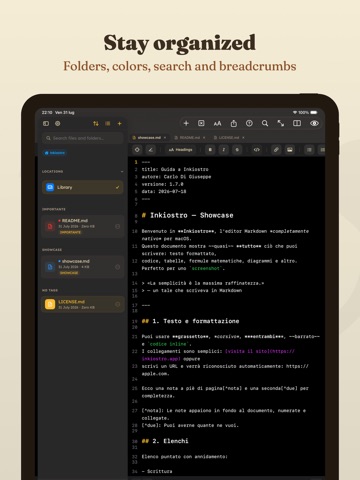Image resolution: width=360 pixels, height=480 pixels.
Task: Click the yellow LICENSE.md file icon
Action: click(x=50, y=304)
